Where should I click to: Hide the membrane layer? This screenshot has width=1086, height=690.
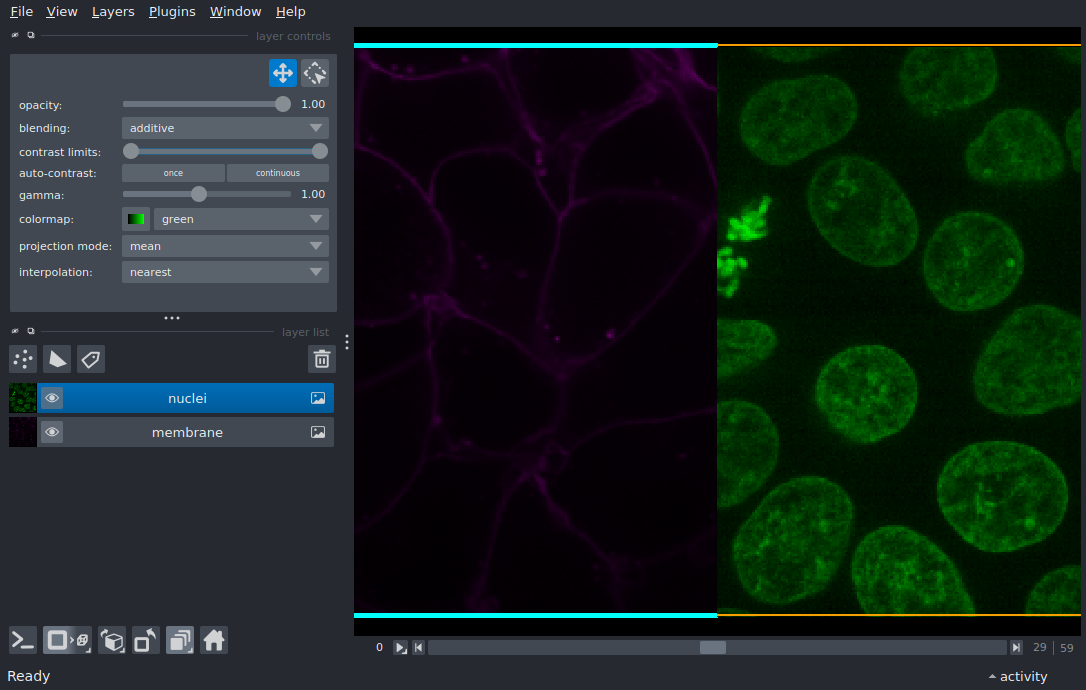(52, 432)
